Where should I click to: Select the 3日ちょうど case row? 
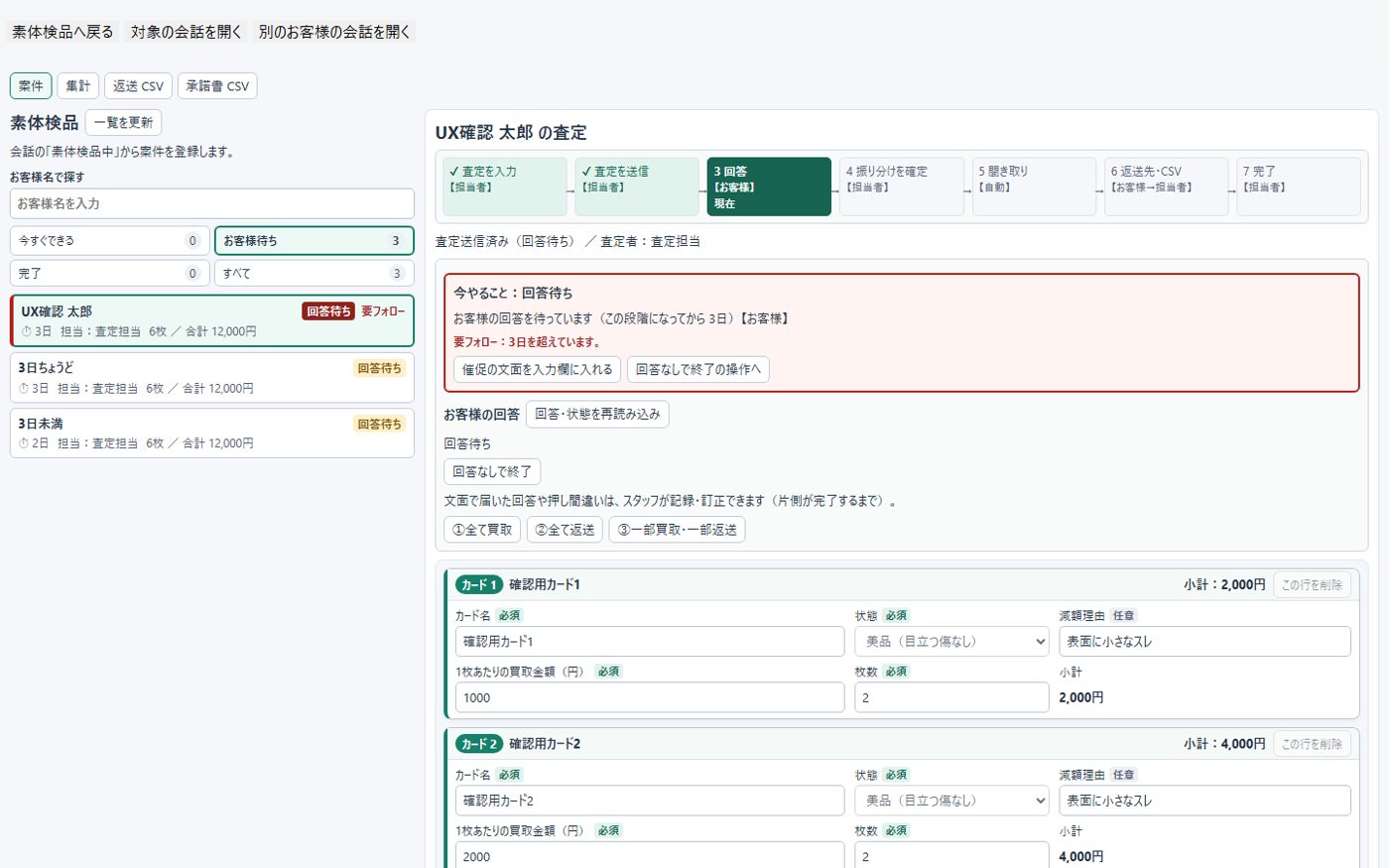click(x=212, y=378)
